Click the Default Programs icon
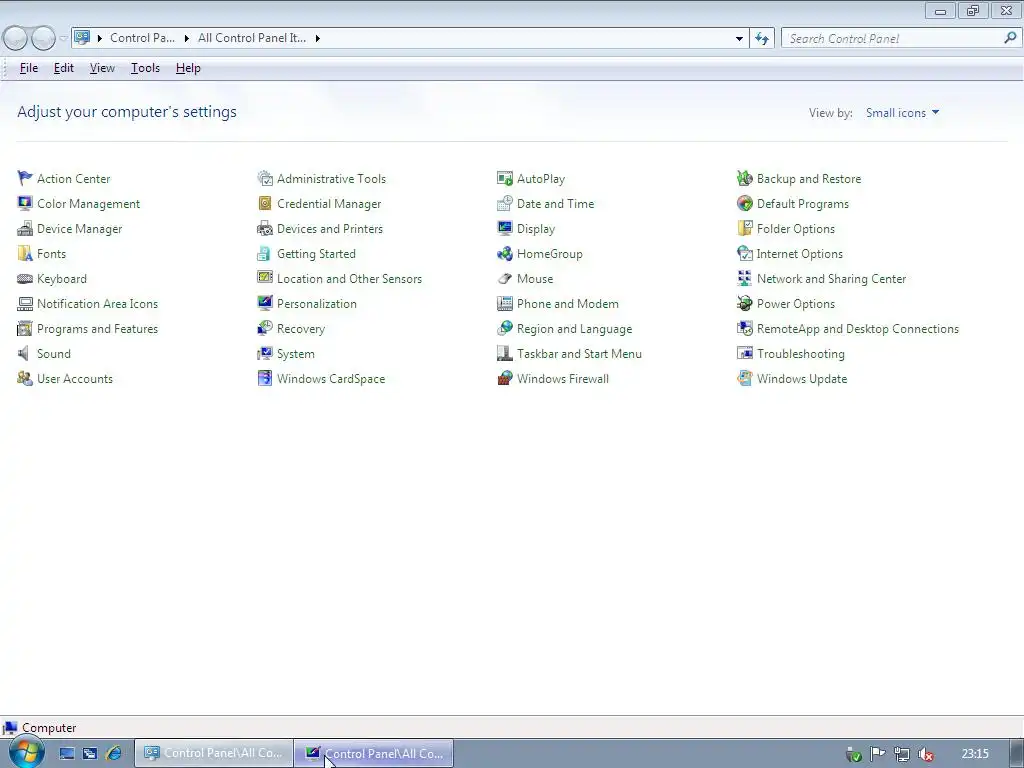1024x768 pixels. (x=744, y=203)
